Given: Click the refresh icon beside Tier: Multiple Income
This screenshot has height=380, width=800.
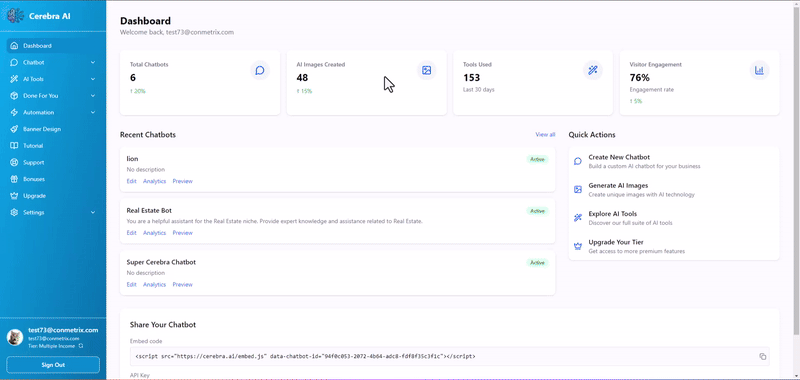Looking at the screenshot, I should [81, 346].
